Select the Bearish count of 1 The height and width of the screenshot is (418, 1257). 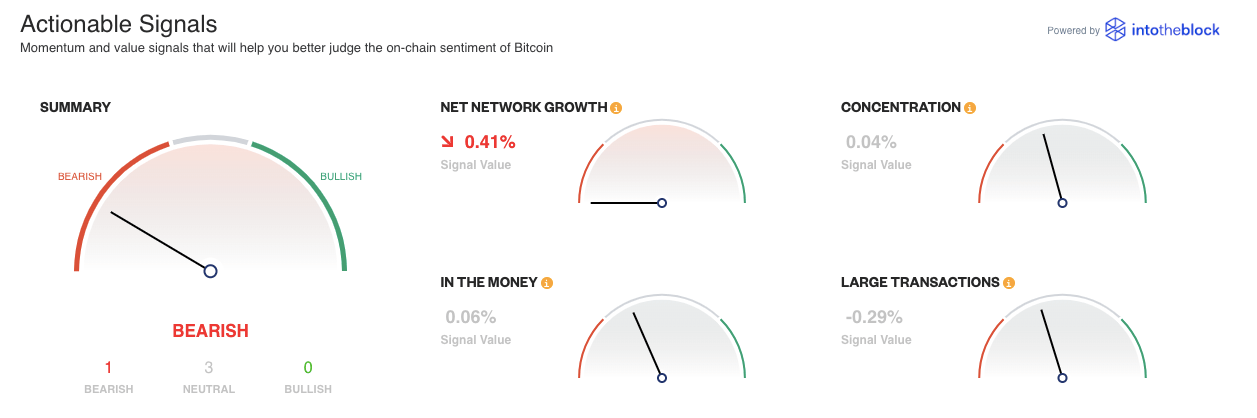108,368
